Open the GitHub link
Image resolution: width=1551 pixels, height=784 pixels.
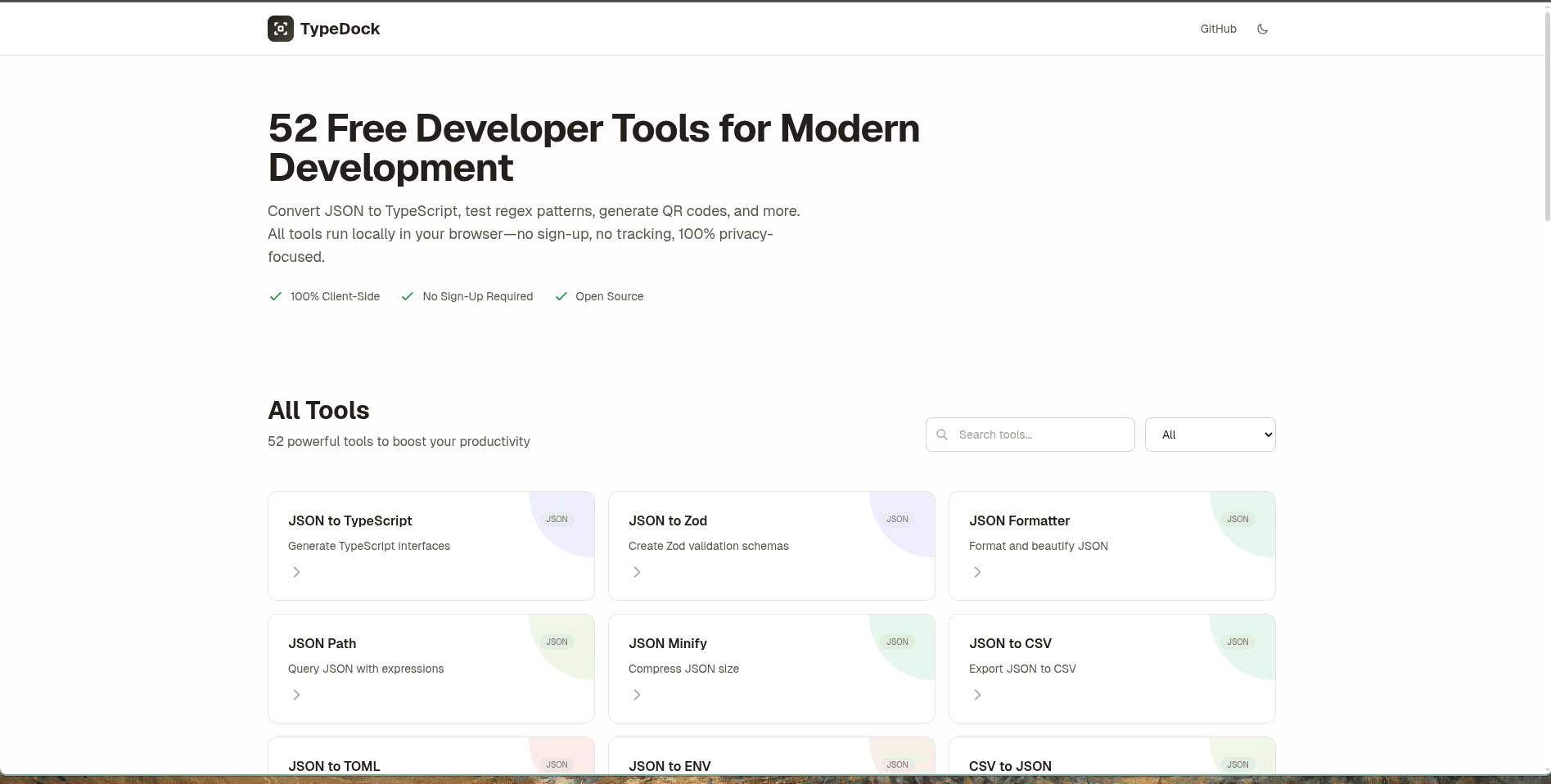click(x=1218, y=29)
